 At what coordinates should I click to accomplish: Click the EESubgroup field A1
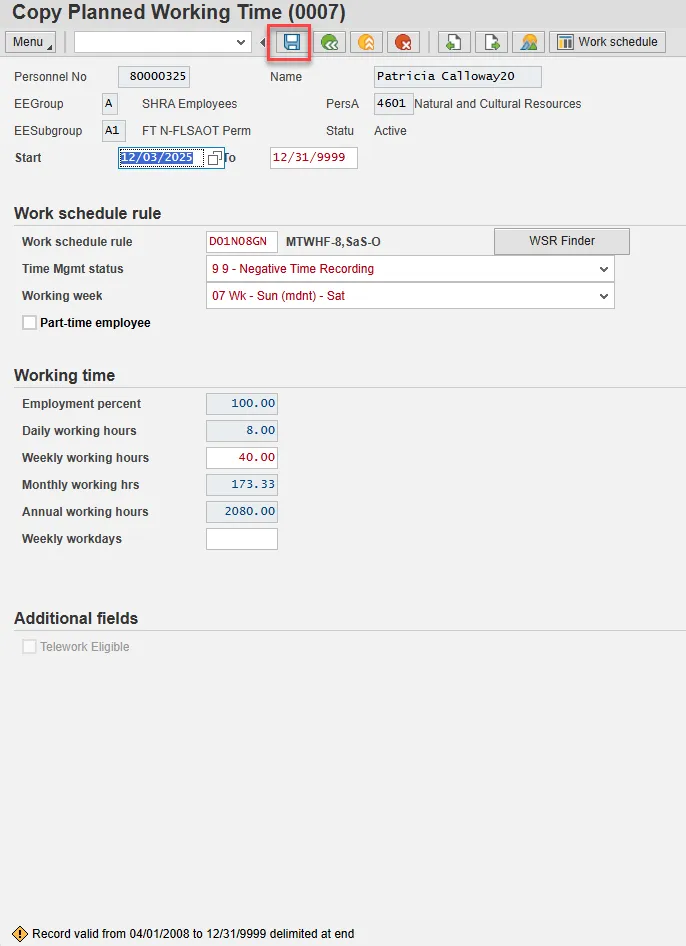(113, 131)
